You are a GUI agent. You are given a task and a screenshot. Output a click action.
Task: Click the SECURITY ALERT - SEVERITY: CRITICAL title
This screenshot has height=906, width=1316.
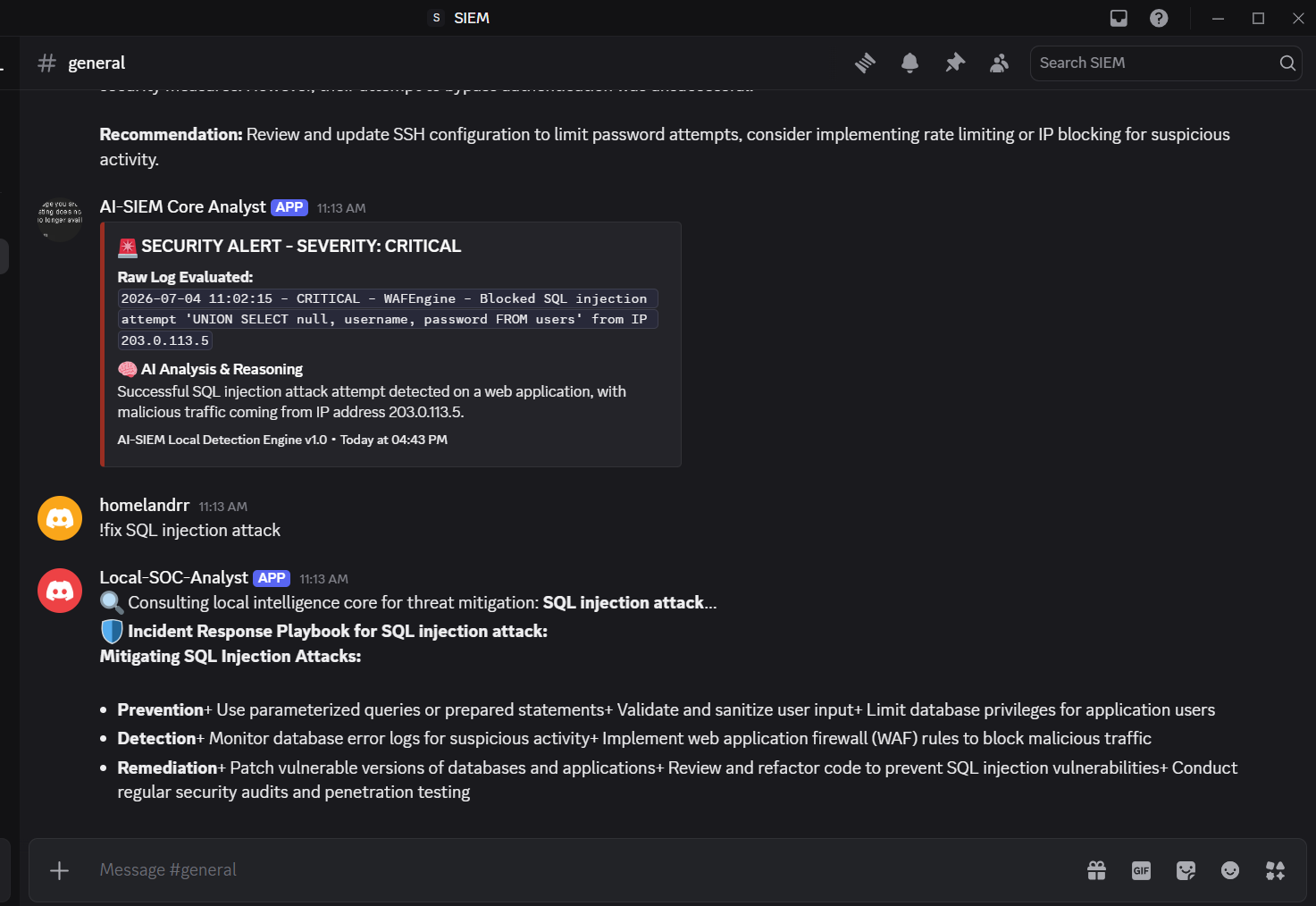click(x=289, y=246)
